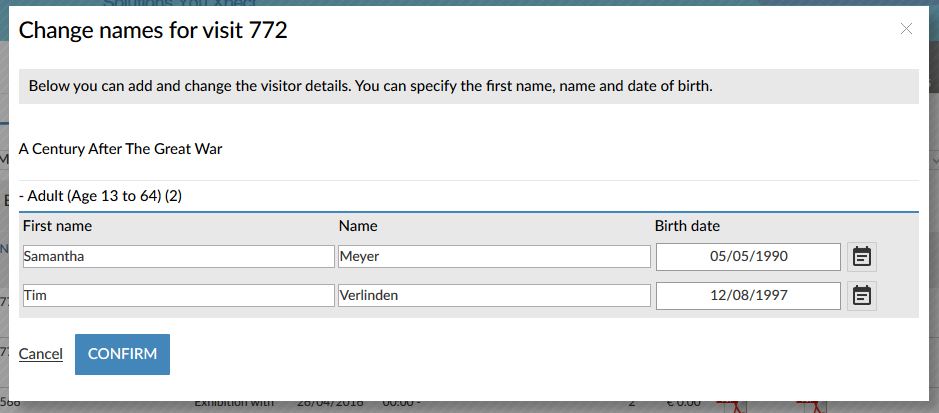Close the Change names dialog with X
This screenshot has width=939, height=413.
click(x=906, y=29)
